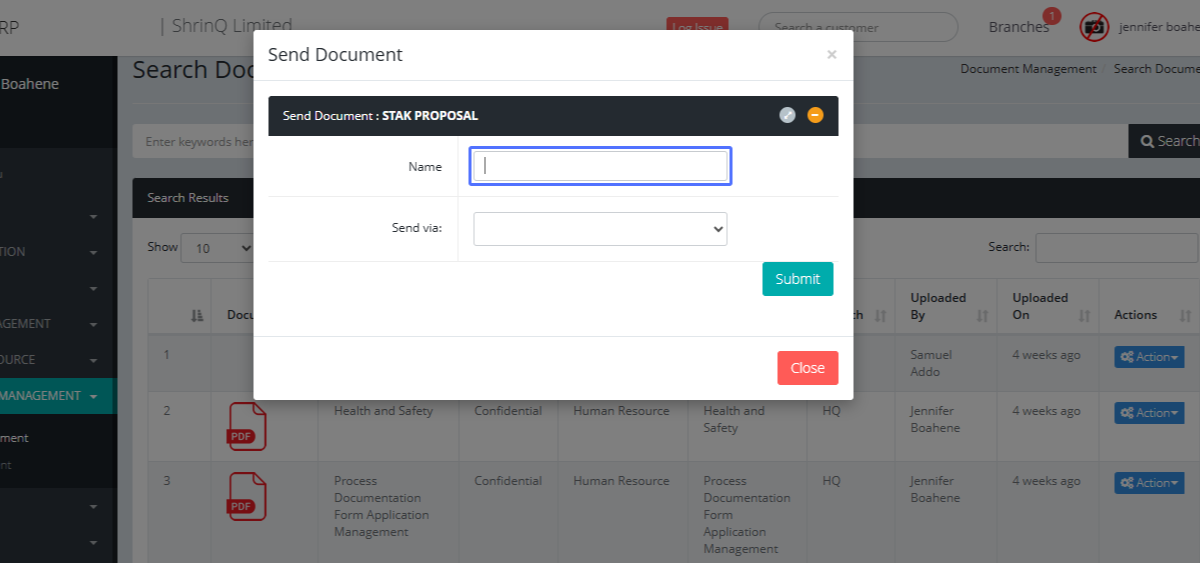
Task: Click Document Management breadcrumb link
Action: 1028,69
